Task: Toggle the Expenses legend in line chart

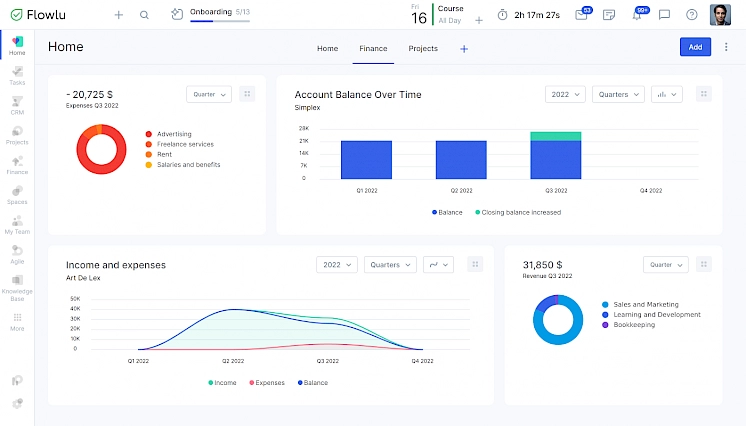Action: point(267,383)
